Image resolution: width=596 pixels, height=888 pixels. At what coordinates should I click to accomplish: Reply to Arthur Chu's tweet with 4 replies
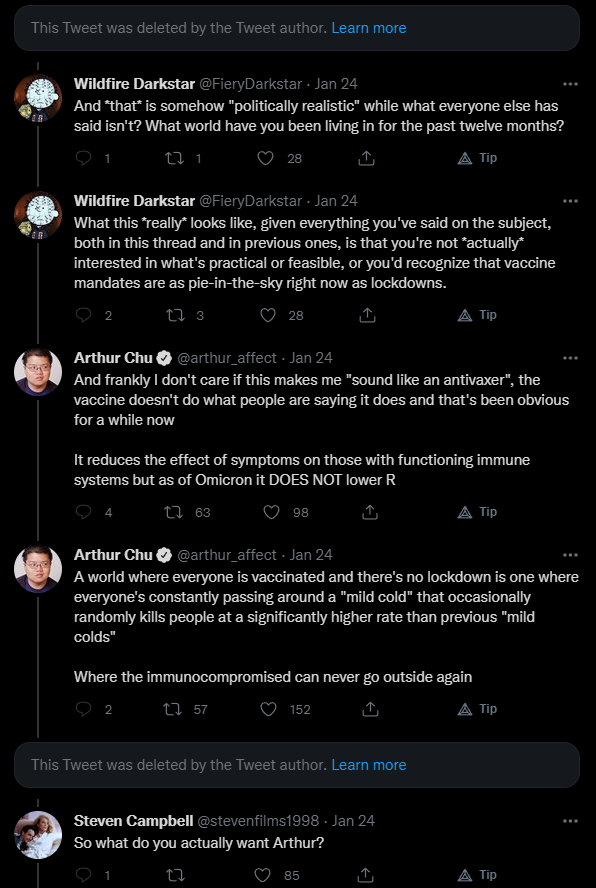tap(83, 512)
